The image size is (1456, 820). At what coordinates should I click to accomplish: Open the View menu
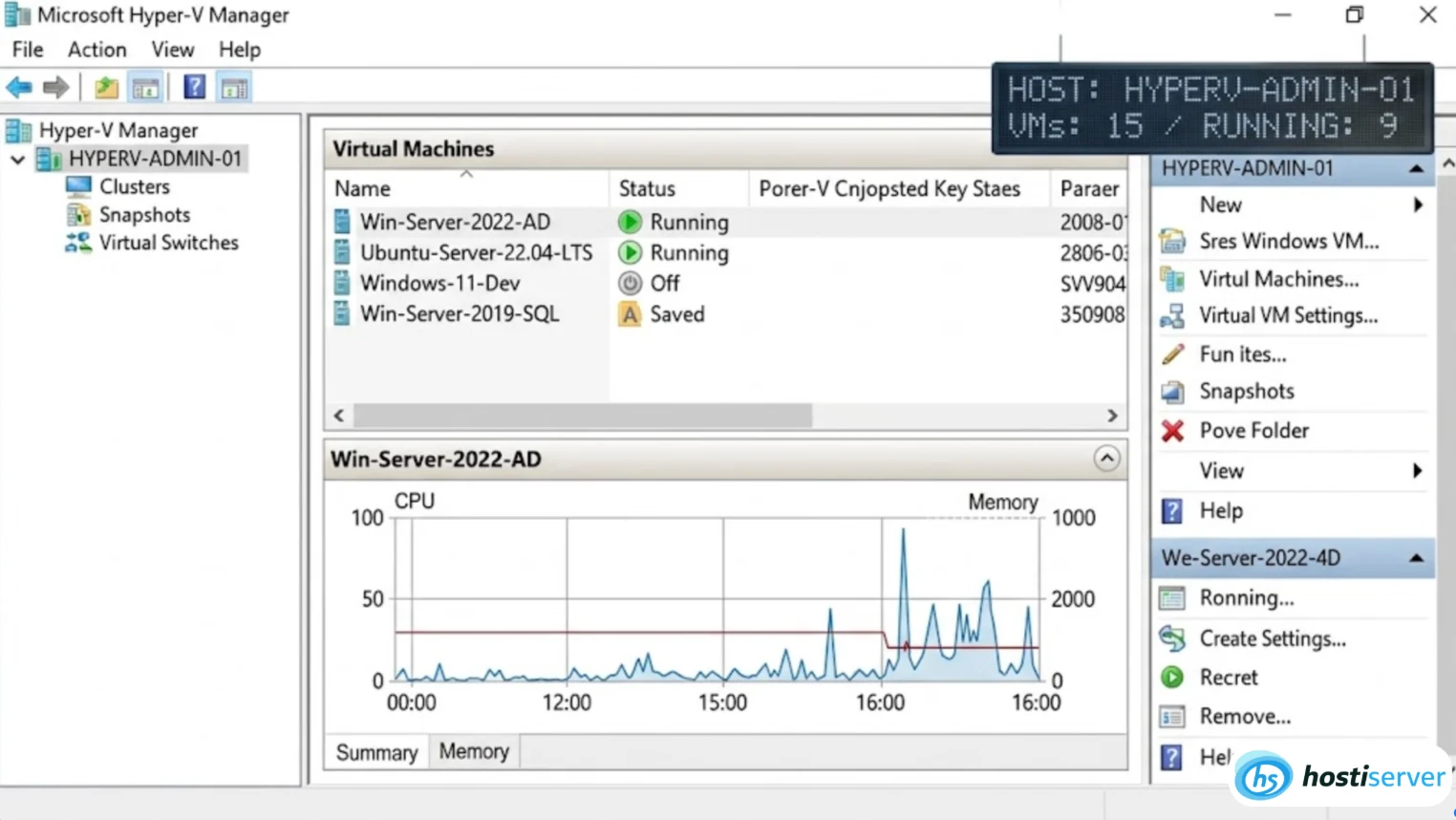[173, 50]
